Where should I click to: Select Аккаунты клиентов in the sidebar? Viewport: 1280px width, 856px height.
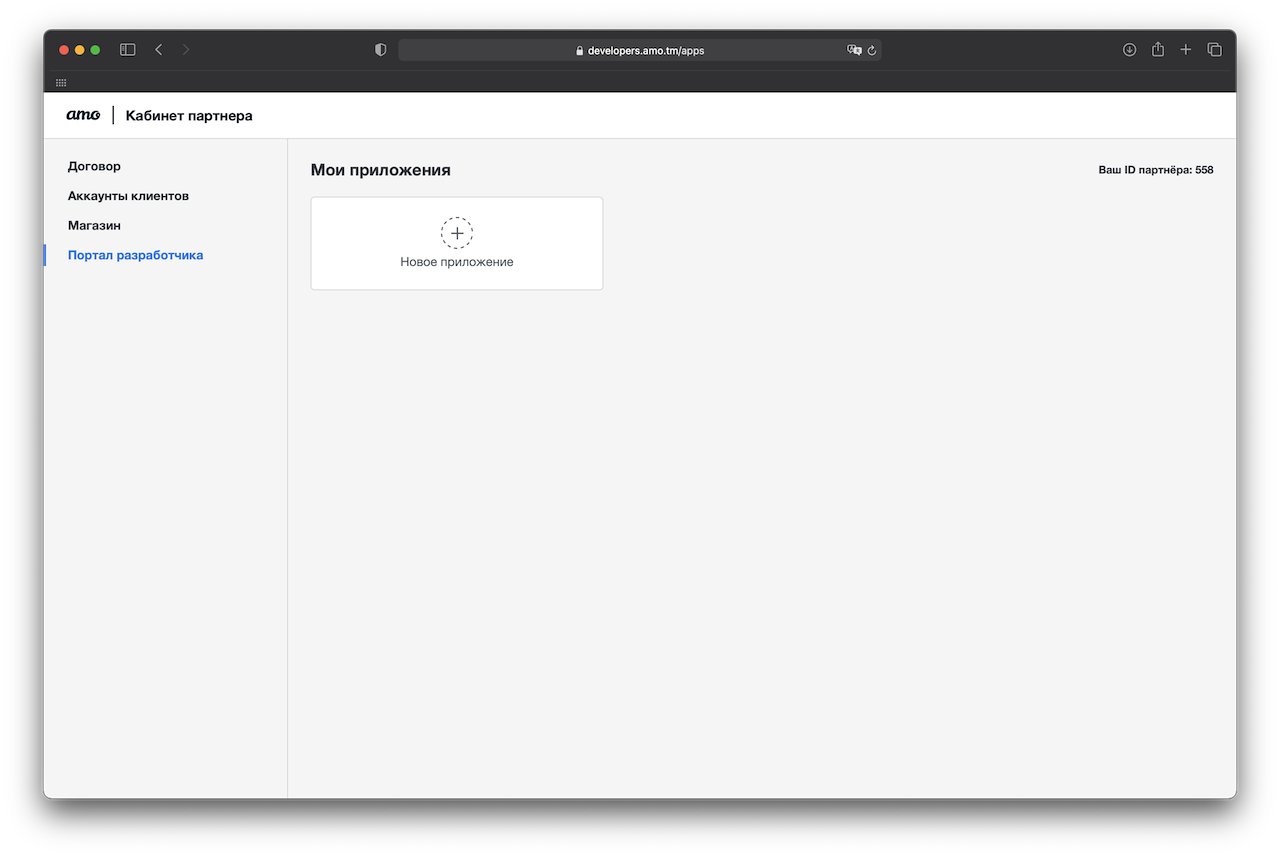pos(128,196)
